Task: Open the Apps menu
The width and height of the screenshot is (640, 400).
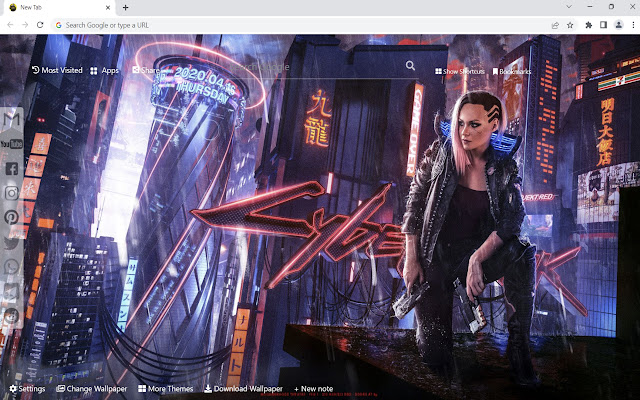Action: pos(104,71)
